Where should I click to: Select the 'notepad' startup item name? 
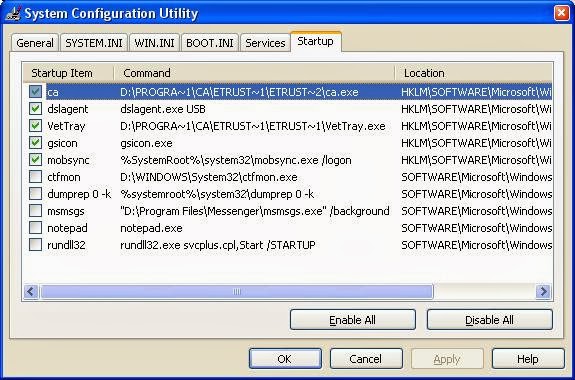click(67, 228)
